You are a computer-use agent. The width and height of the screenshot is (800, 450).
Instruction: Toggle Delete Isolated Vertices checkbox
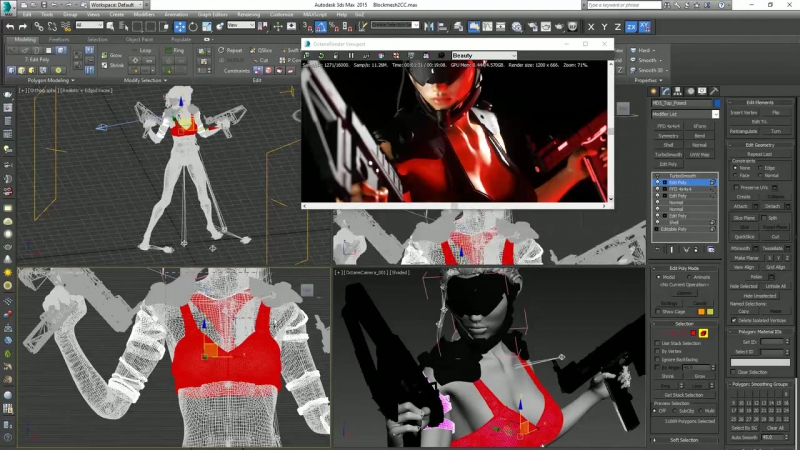coord(735,320)
